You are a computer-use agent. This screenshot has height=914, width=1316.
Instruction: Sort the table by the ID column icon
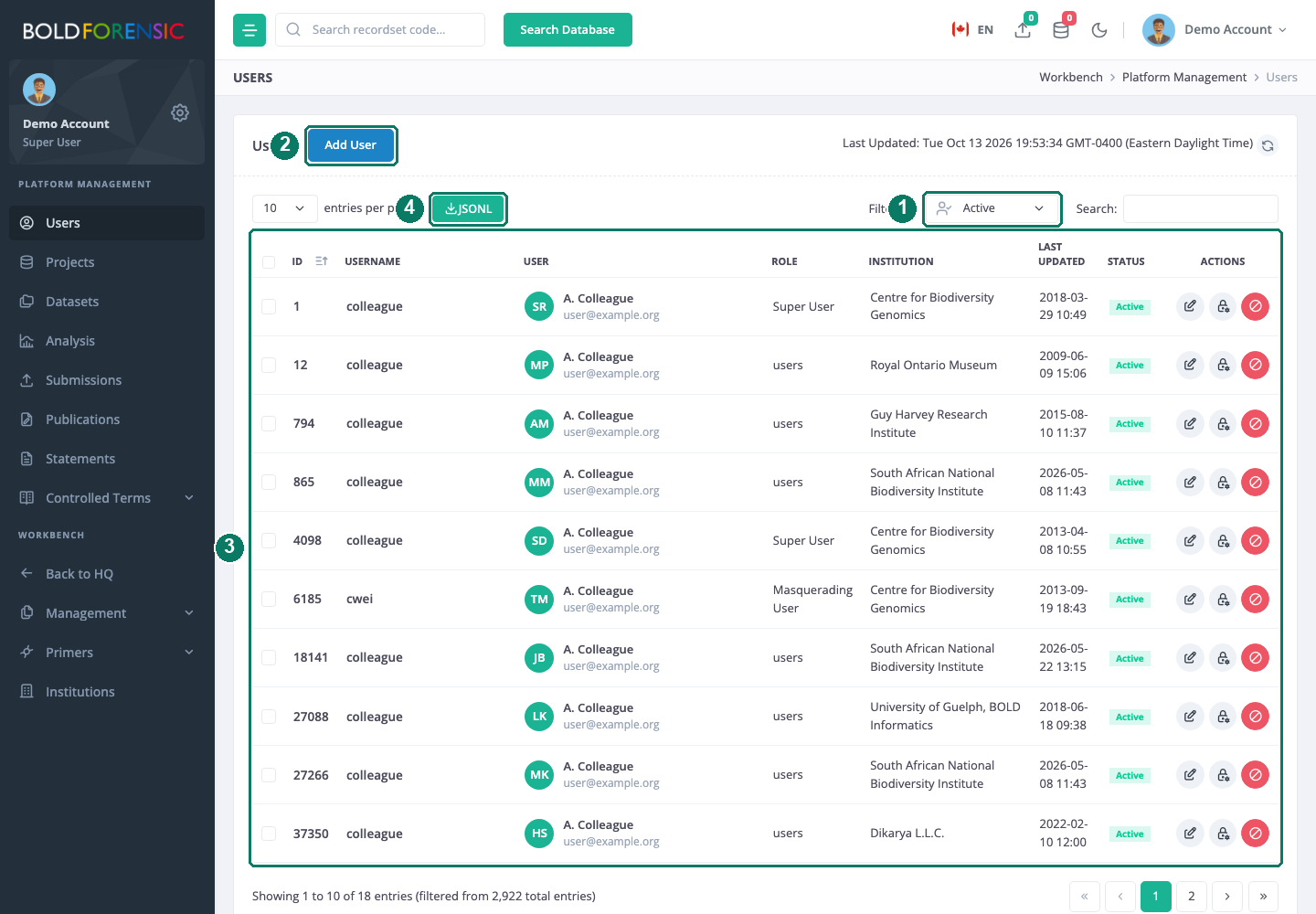[x=322, y=261]
